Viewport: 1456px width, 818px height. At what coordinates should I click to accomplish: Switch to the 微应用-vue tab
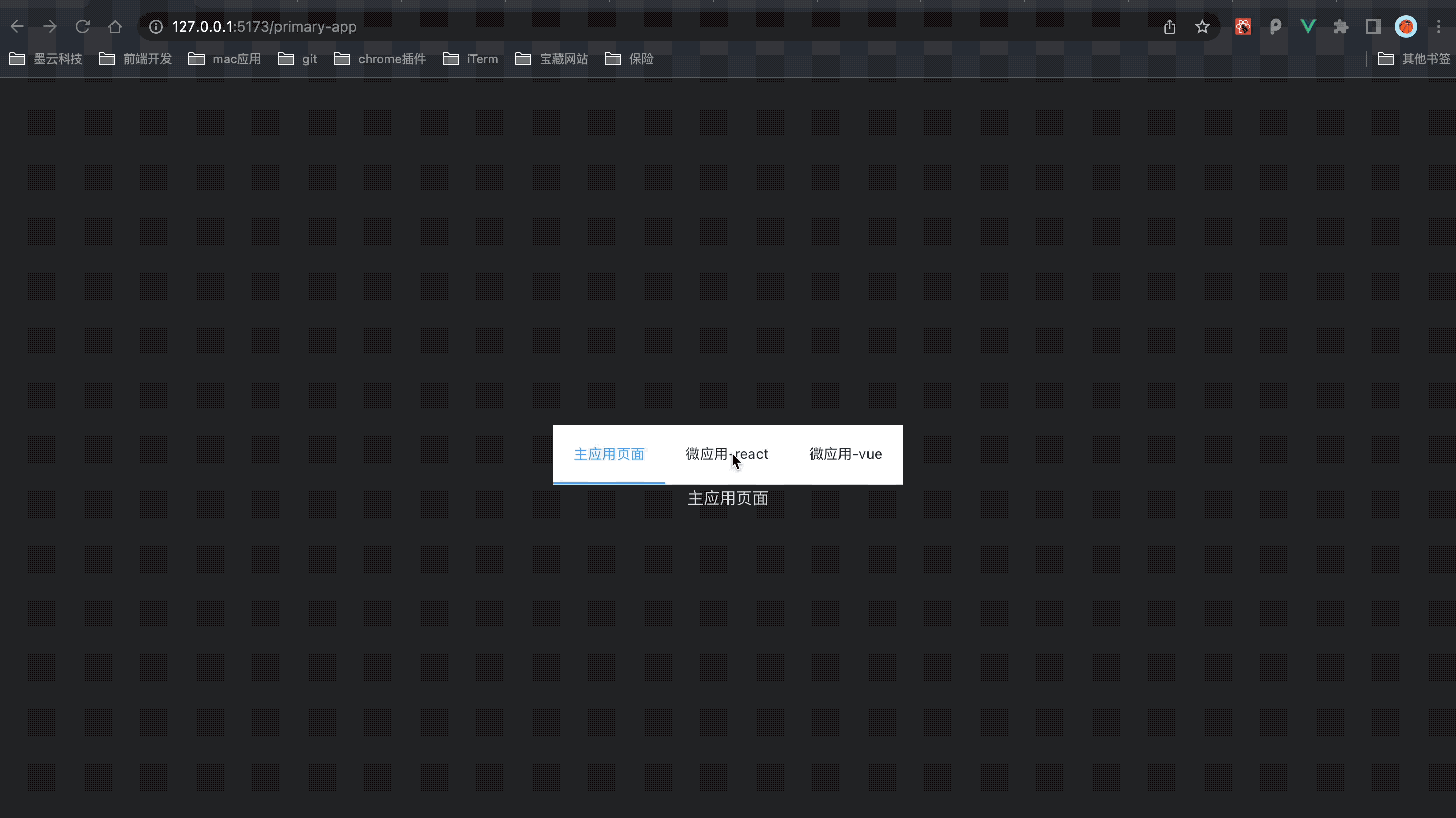click(x=845, y=454)
